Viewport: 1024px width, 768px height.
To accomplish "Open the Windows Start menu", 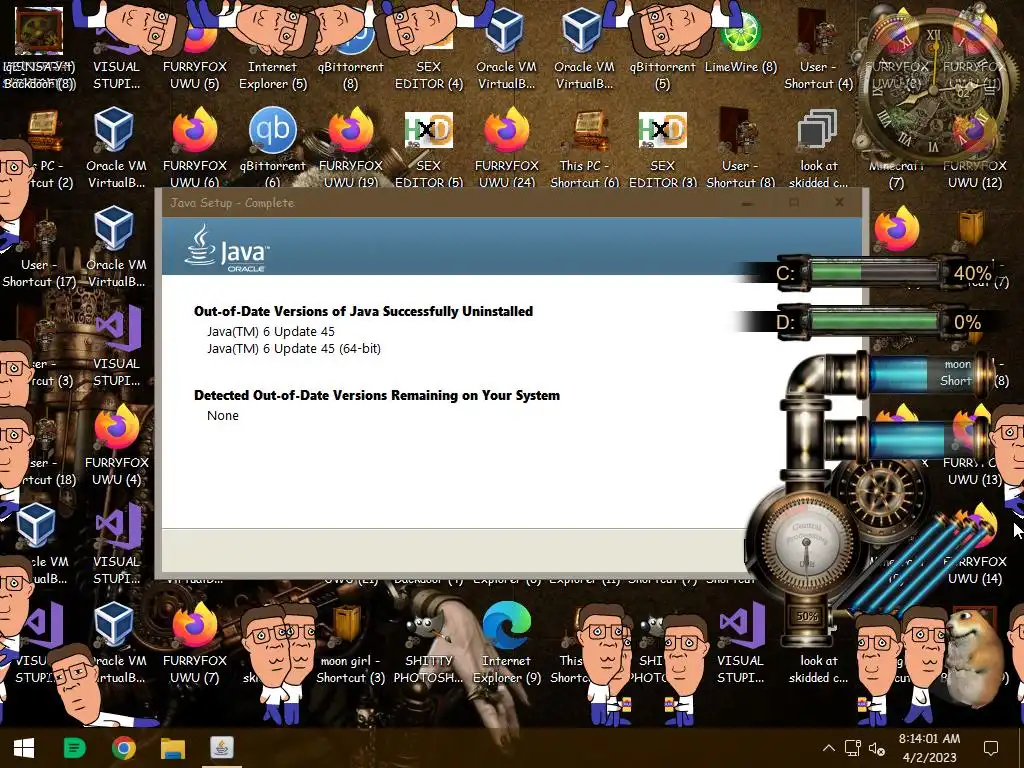I will 24,748.
